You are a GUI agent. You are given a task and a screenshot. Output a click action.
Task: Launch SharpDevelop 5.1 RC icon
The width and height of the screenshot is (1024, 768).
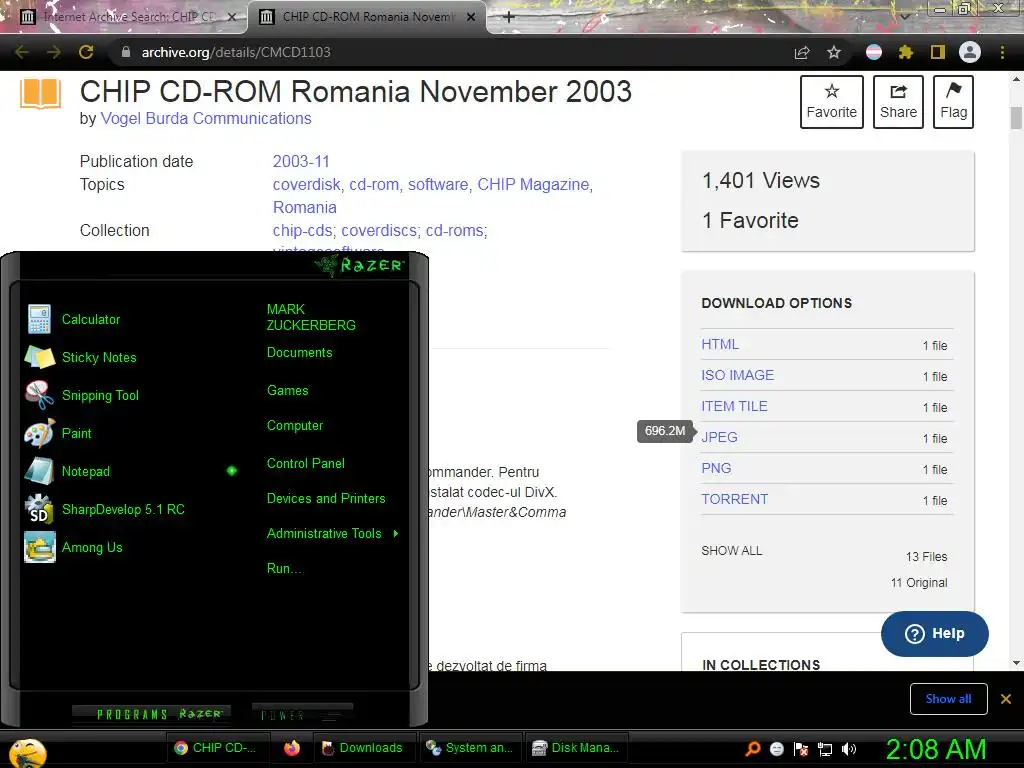[39, 509]
